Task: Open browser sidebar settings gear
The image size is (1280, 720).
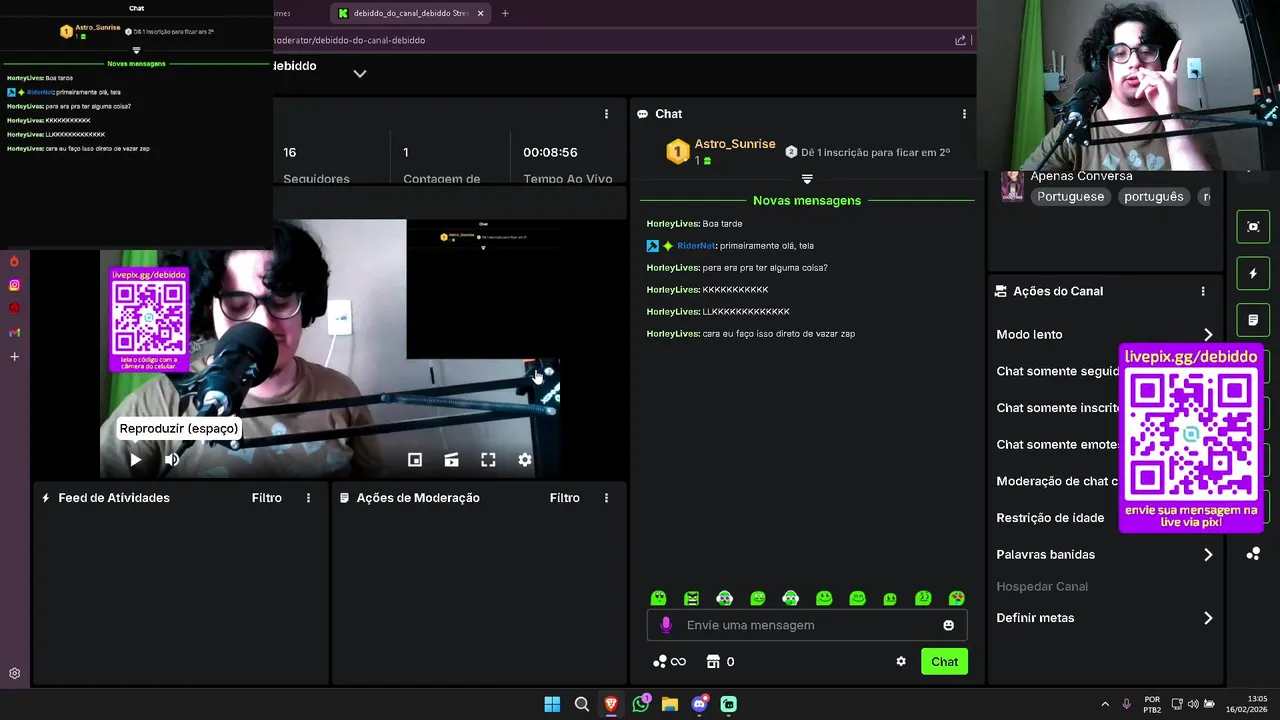Action: 14,674
